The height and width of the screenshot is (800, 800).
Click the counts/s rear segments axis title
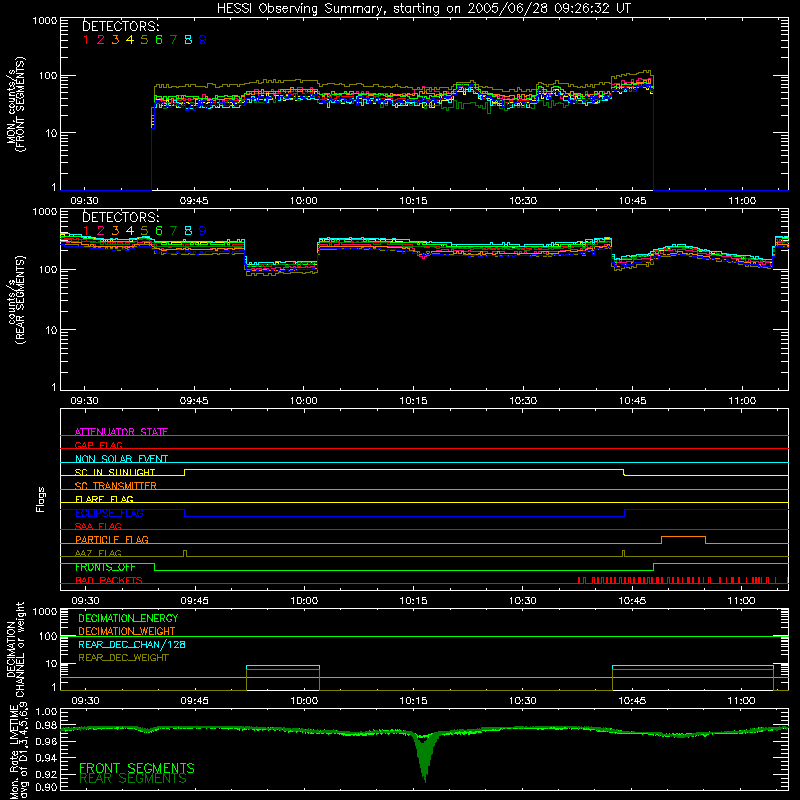coord(16,301)
